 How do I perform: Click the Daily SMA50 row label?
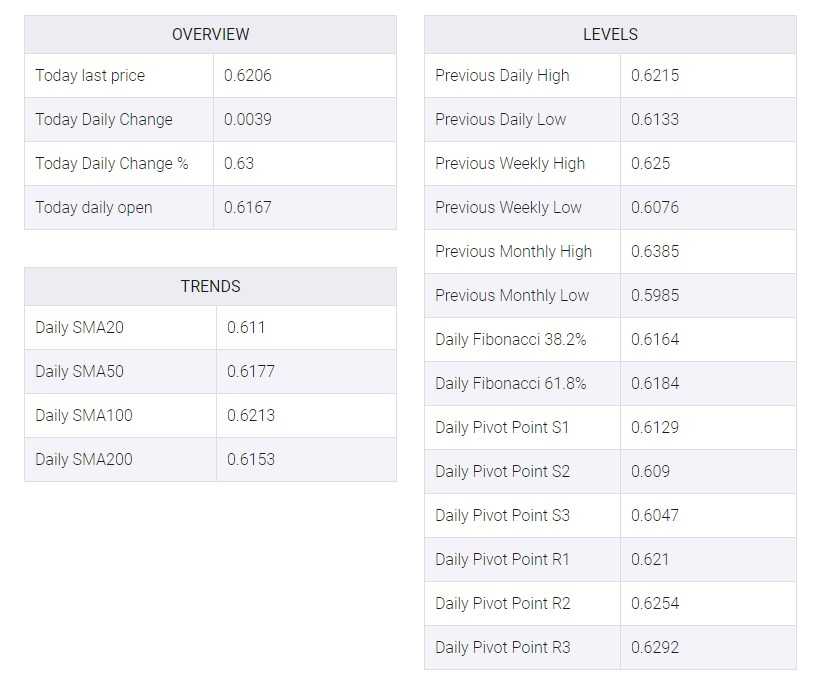coord(80,372)
